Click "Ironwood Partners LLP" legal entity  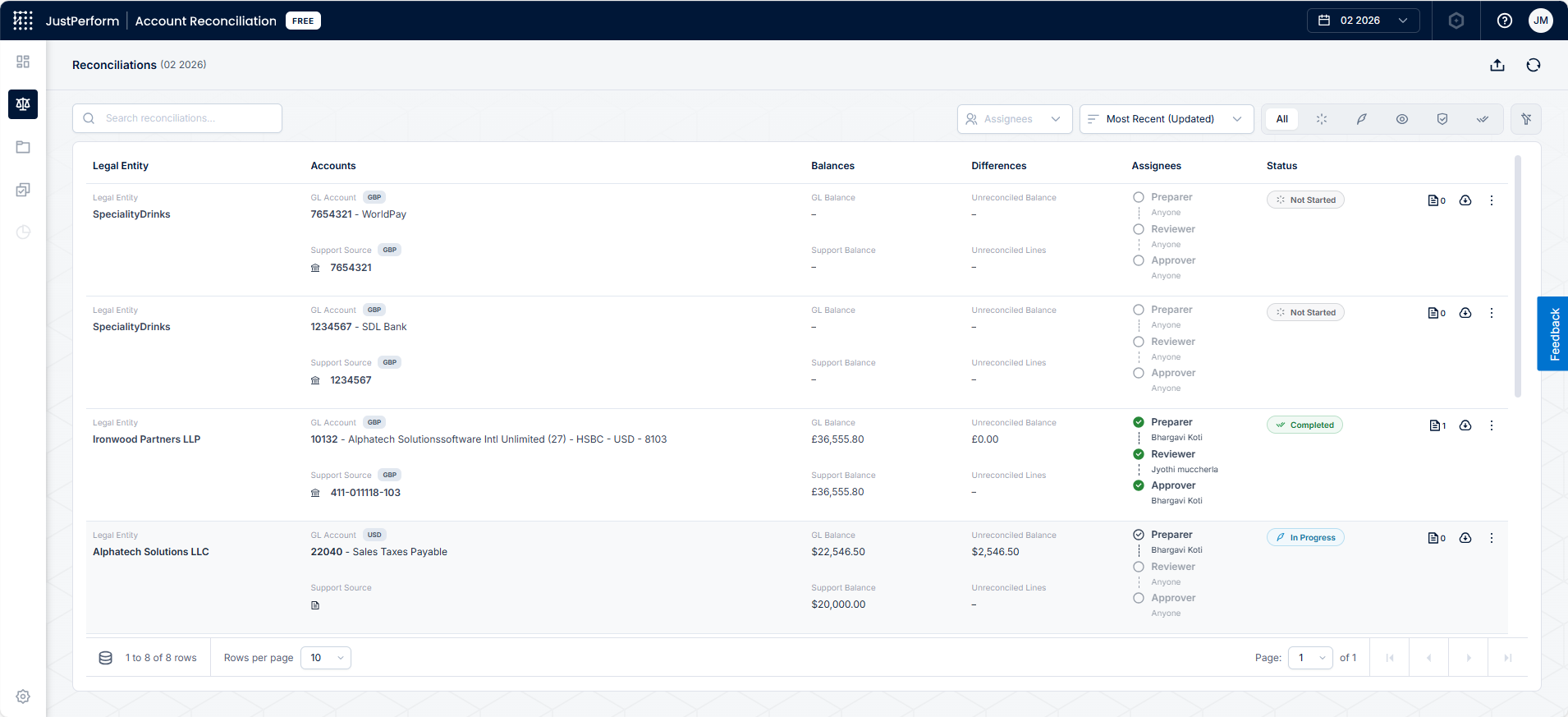pos(147,439)
